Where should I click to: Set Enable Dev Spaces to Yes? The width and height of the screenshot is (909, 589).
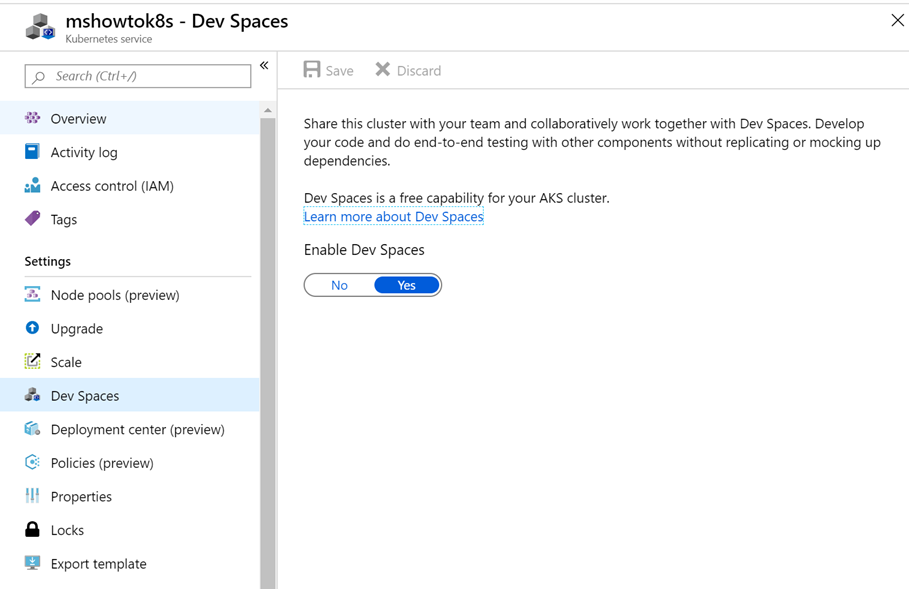[x=406, y=285]
